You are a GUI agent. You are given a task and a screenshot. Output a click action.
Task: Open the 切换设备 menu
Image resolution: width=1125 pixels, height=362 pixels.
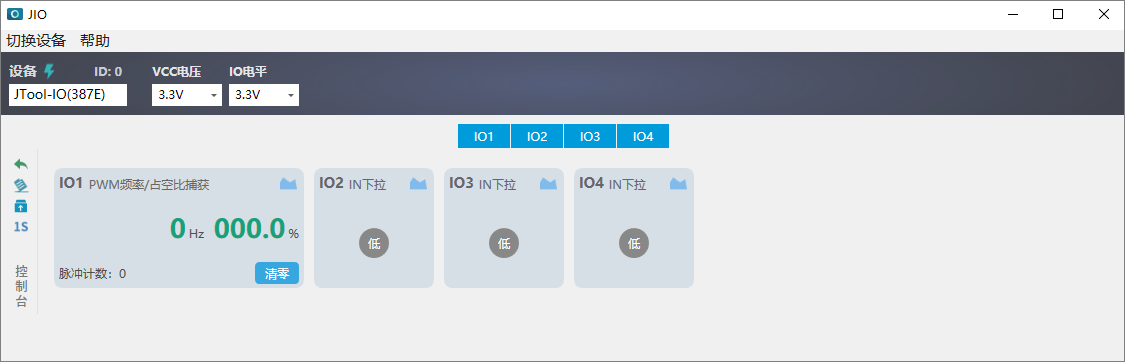tap(36, 40)
